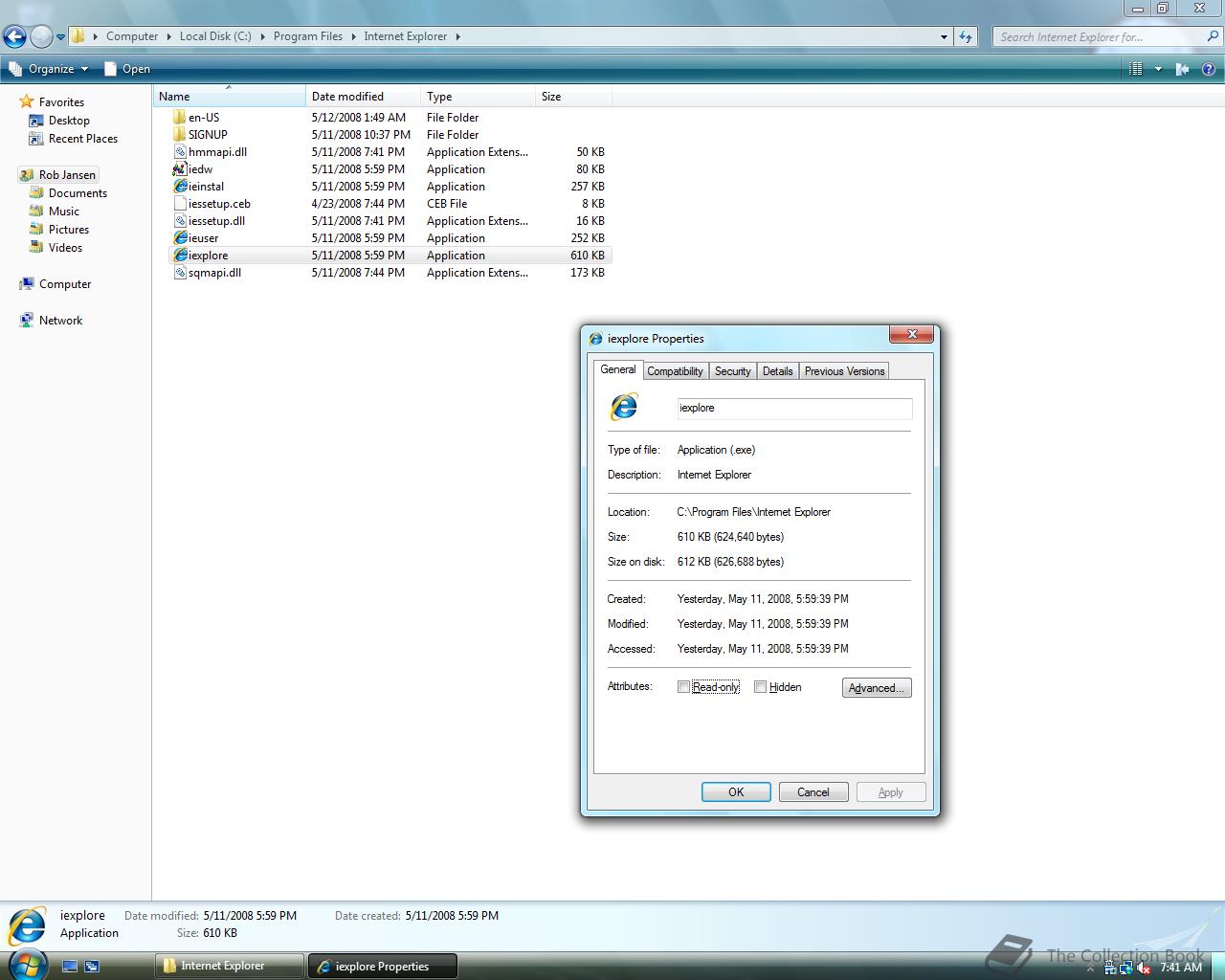Click Cancel in iexplore Properties
Image resolution: width=1225 pixels, height=980 pixels.
(x=813, y=792)
